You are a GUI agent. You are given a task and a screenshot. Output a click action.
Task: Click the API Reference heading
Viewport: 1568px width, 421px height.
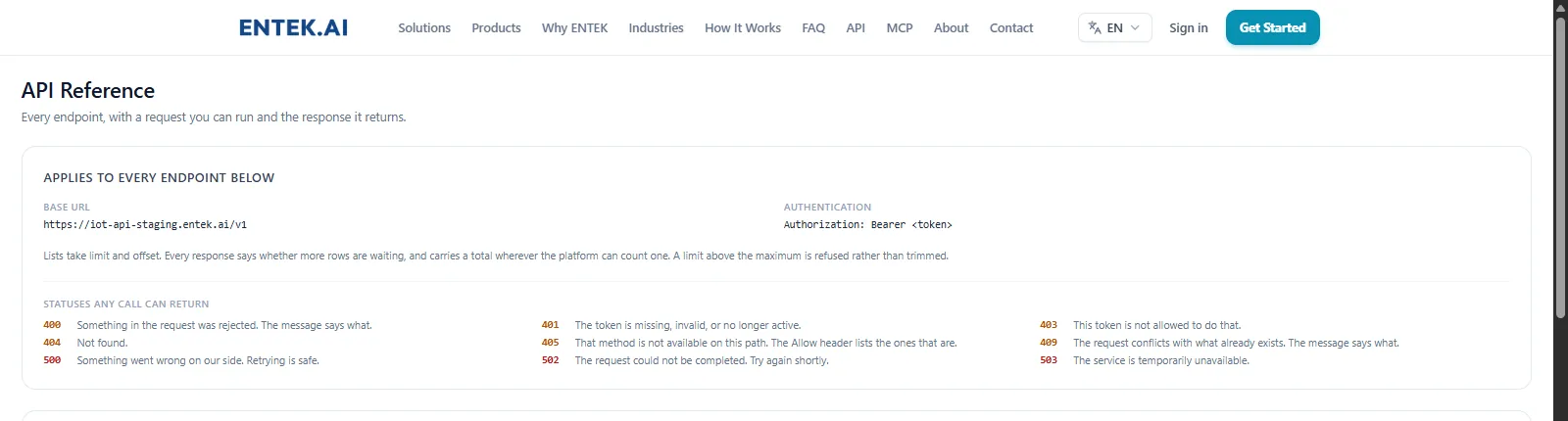88,90
